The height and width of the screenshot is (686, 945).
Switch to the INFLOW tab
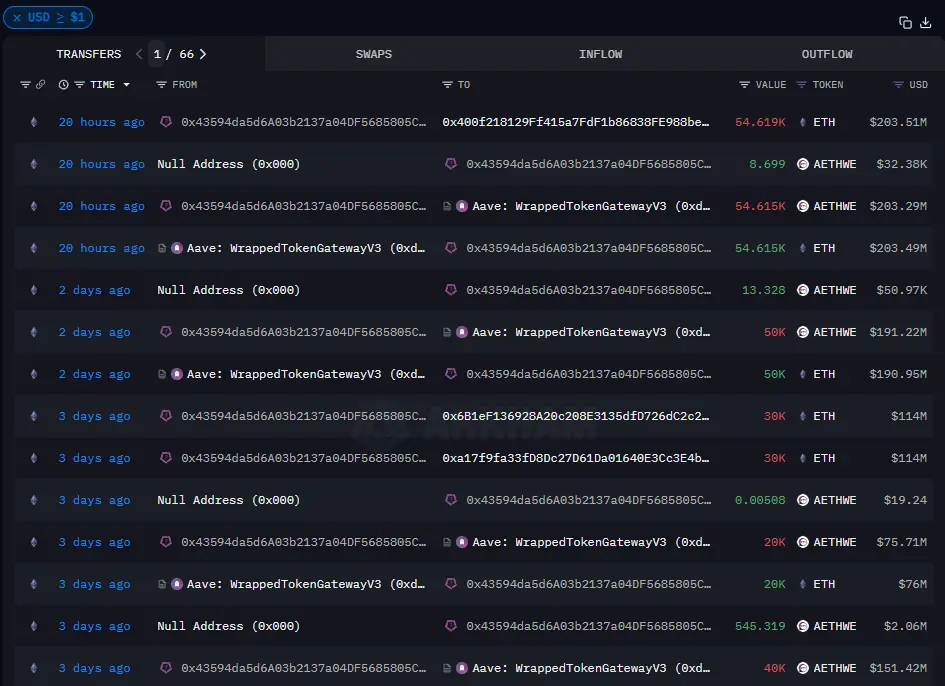(600, 54)
